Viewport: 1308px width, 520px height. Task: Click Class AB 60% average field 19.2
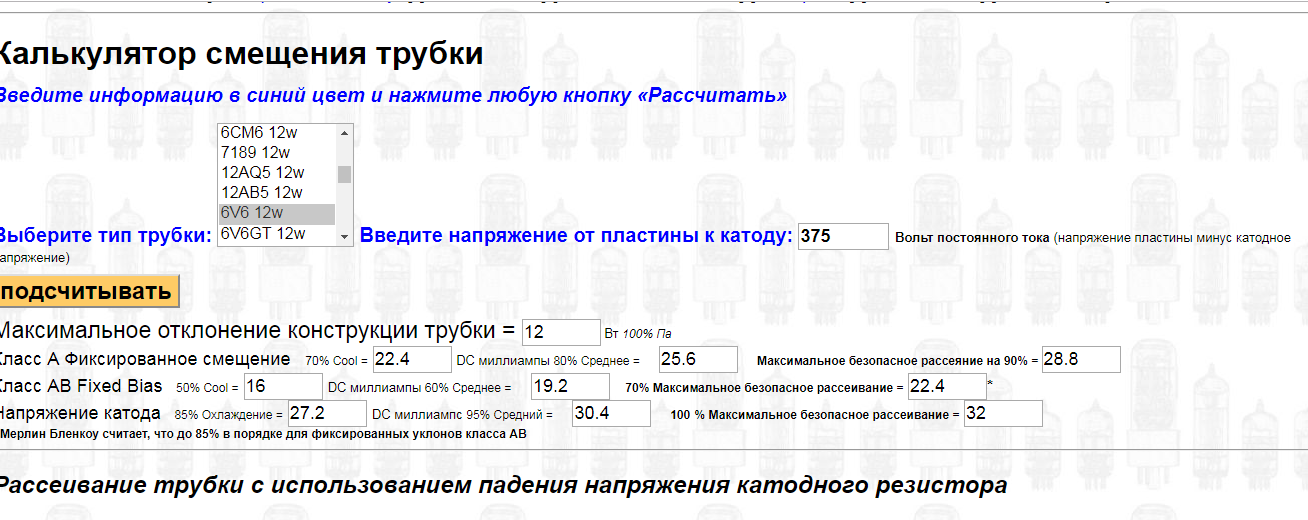tap(570, 386)
